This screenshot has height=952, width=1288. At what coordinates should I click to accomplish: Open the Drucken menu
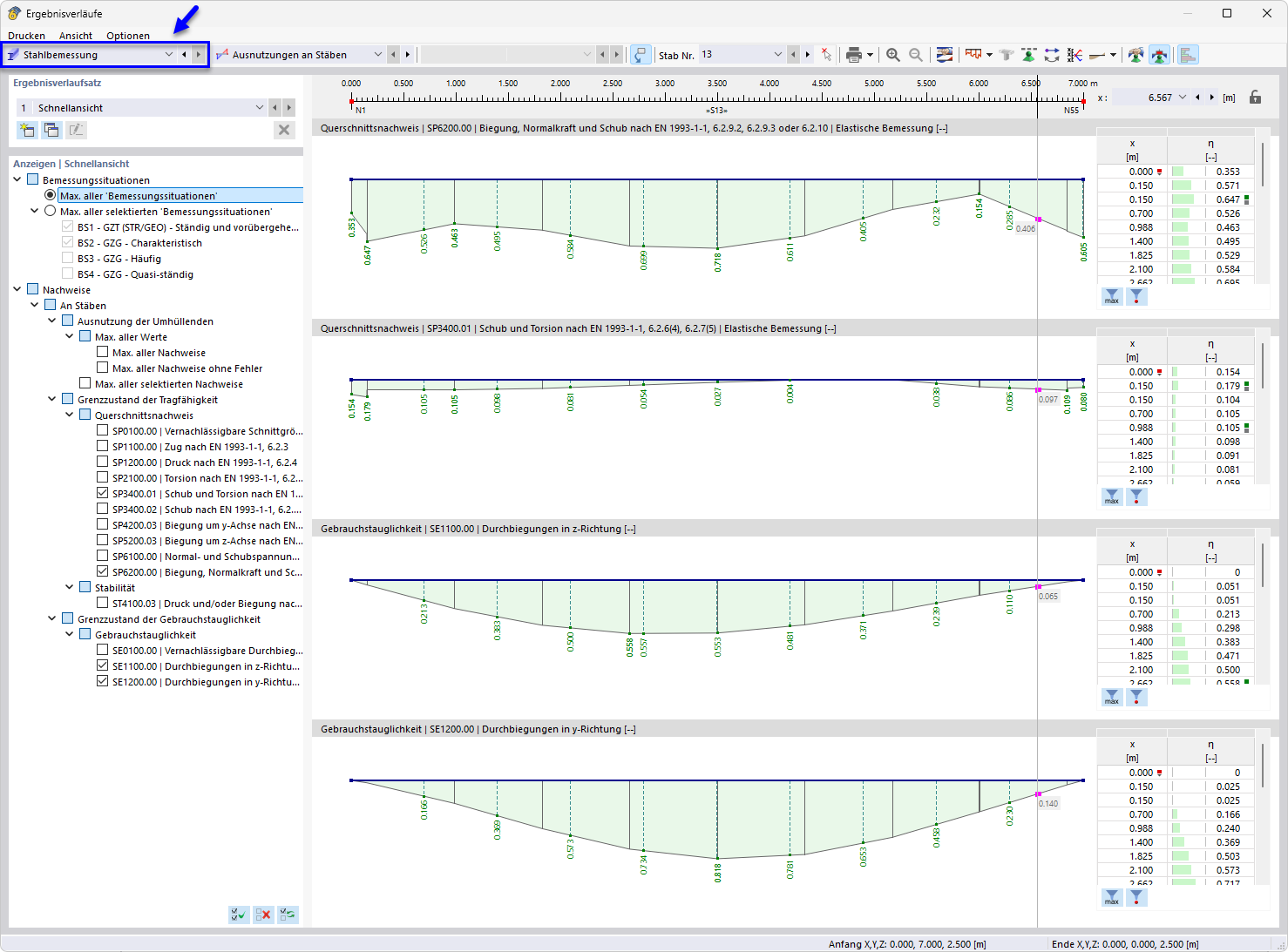point(26,36)
